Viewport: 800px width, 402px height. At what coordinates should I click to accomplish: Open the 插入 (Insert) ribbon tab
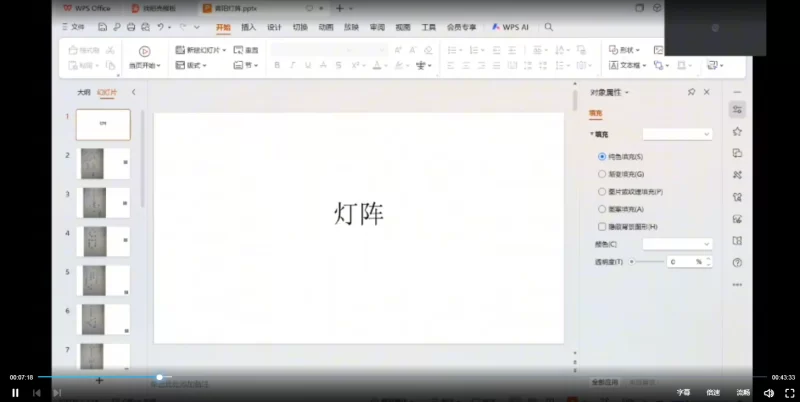[x=248, y=28]
